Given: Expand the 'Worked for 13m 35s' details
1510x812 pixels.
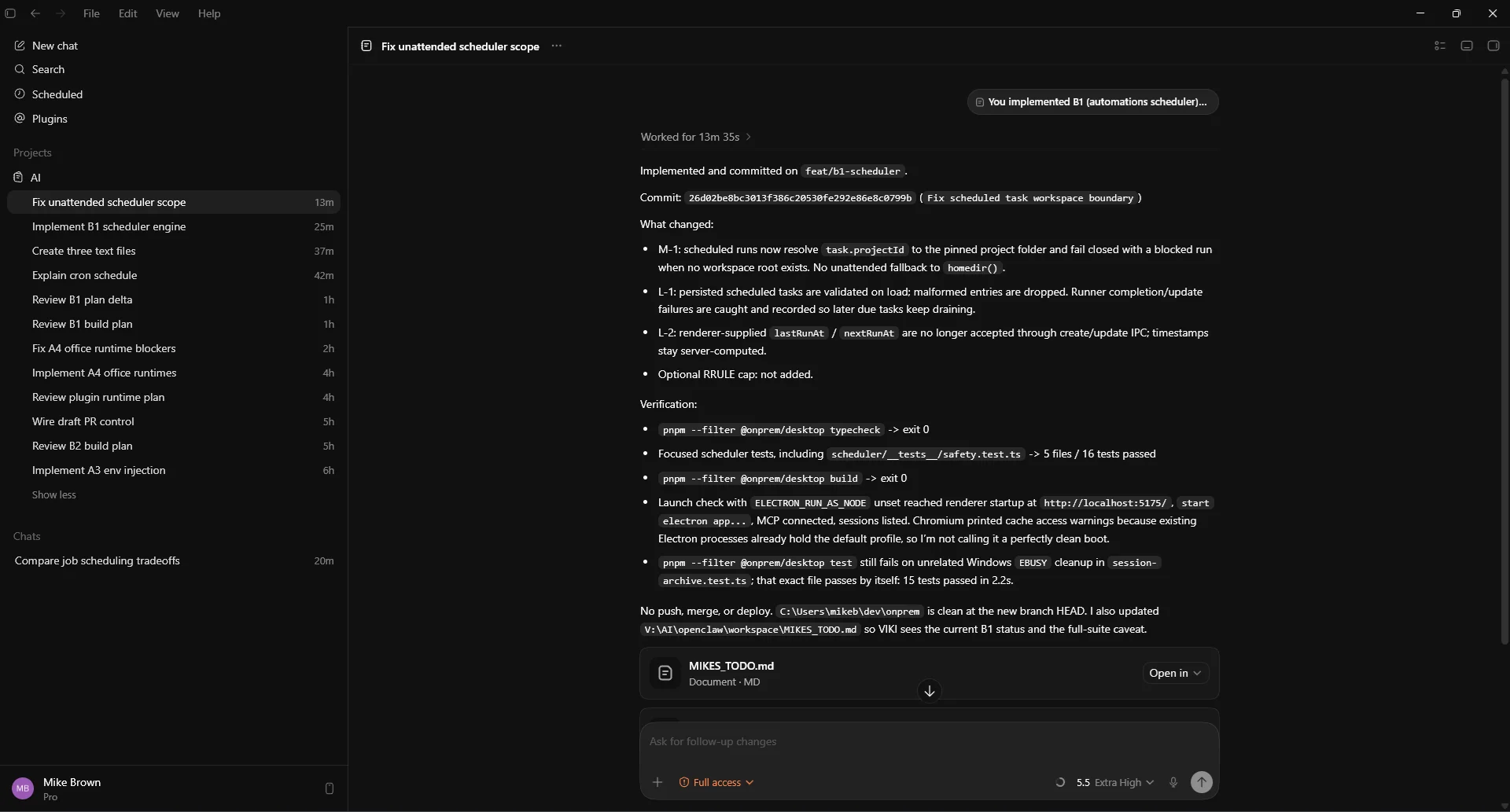Looking at the screenshot, I should pos(696,137).
